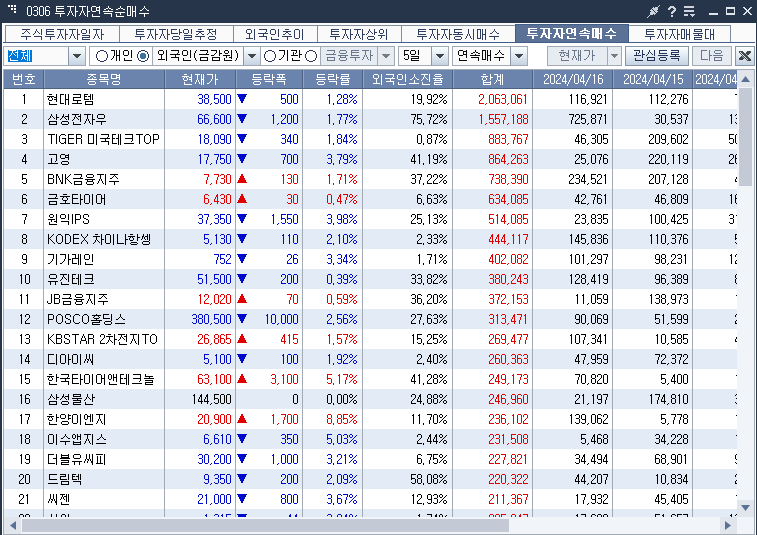Select the 기관 radio button
757x535 pixels.
[270, 56]
